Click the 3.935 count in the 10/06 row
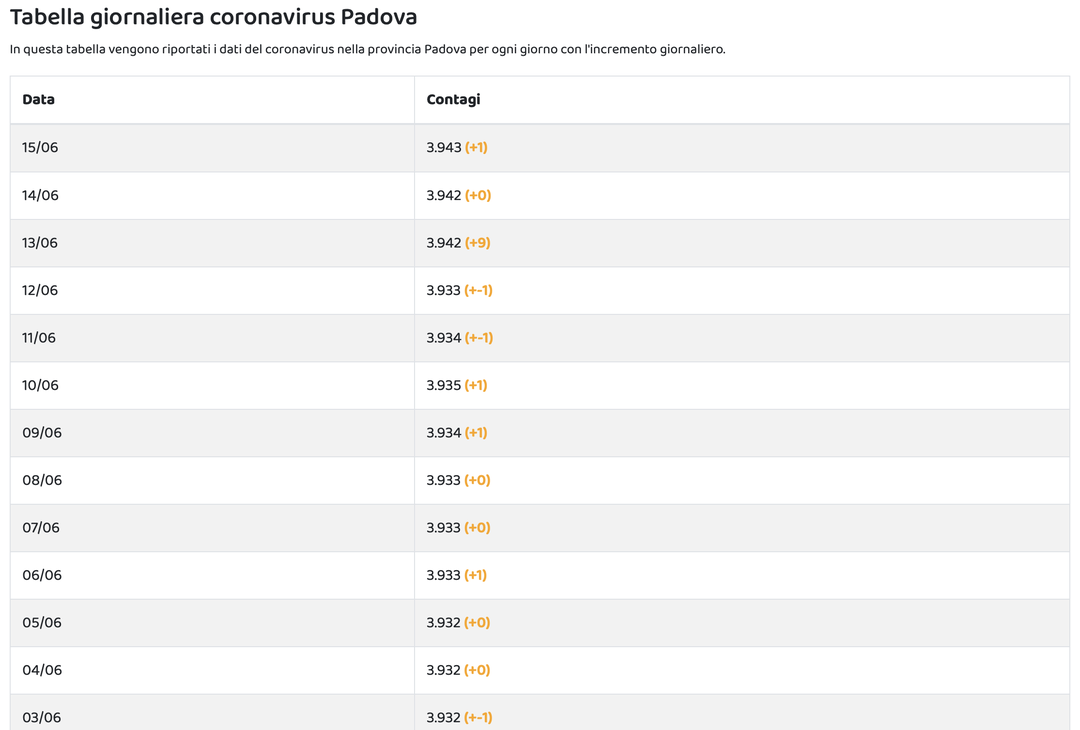Viewport: 1080px width, 730px height. 444,386
